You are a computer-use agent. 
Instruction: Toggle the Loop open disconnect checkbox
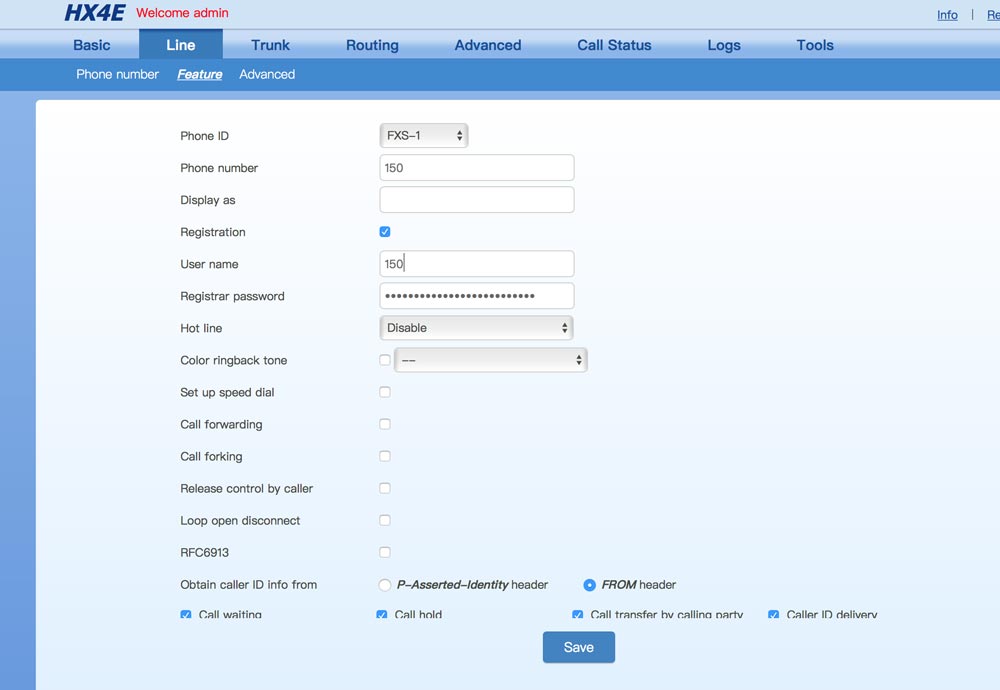385,520
